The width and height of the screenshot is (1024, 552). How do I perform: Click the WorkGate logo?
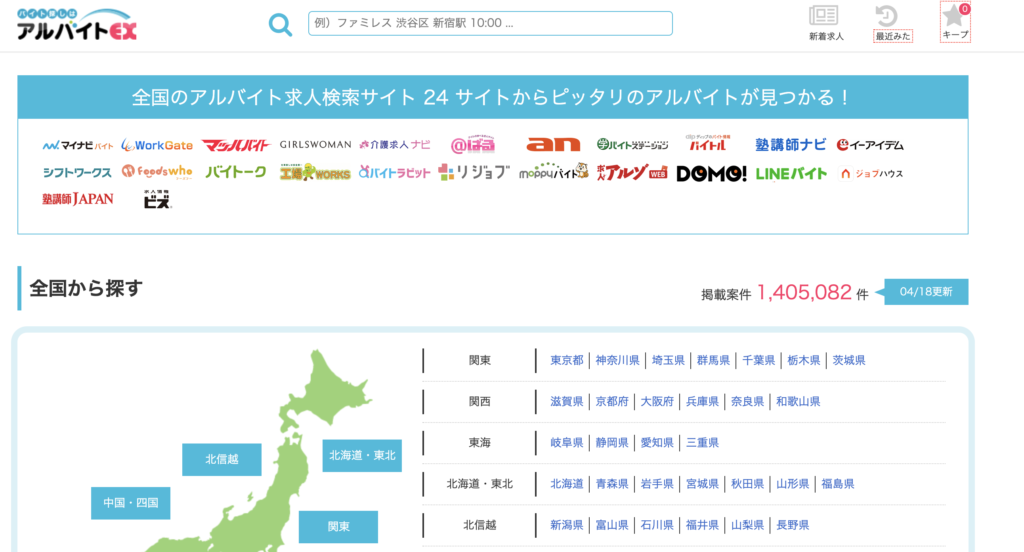pos(157,145)
